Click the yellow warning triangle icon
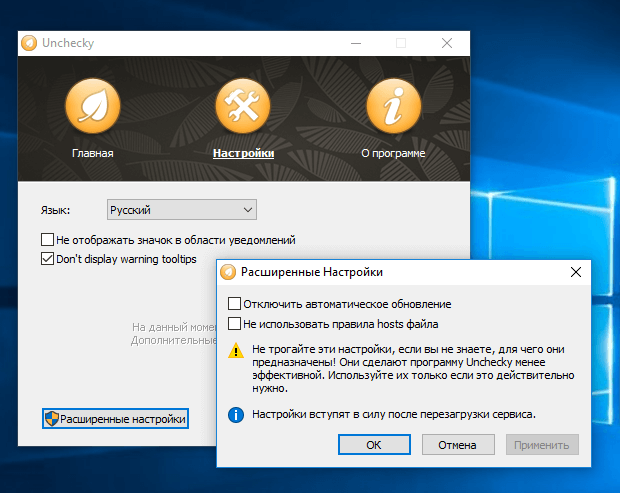 pyautogui.click(x=236, y=351)
